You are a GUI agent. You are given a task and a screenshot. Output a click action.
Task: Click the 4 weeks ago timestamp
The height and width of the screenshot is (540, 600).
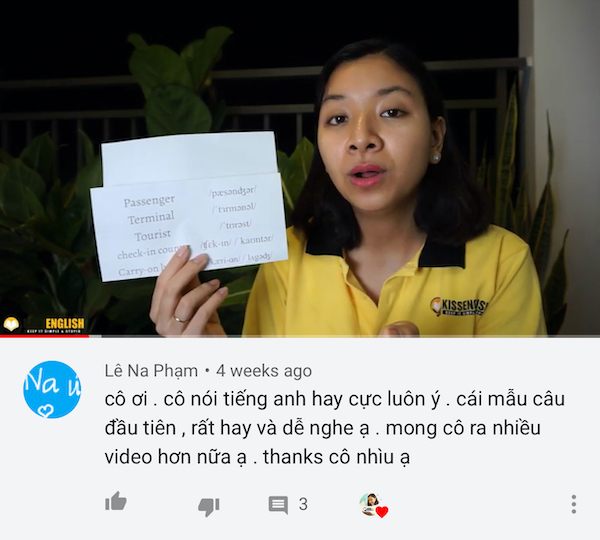264,370
